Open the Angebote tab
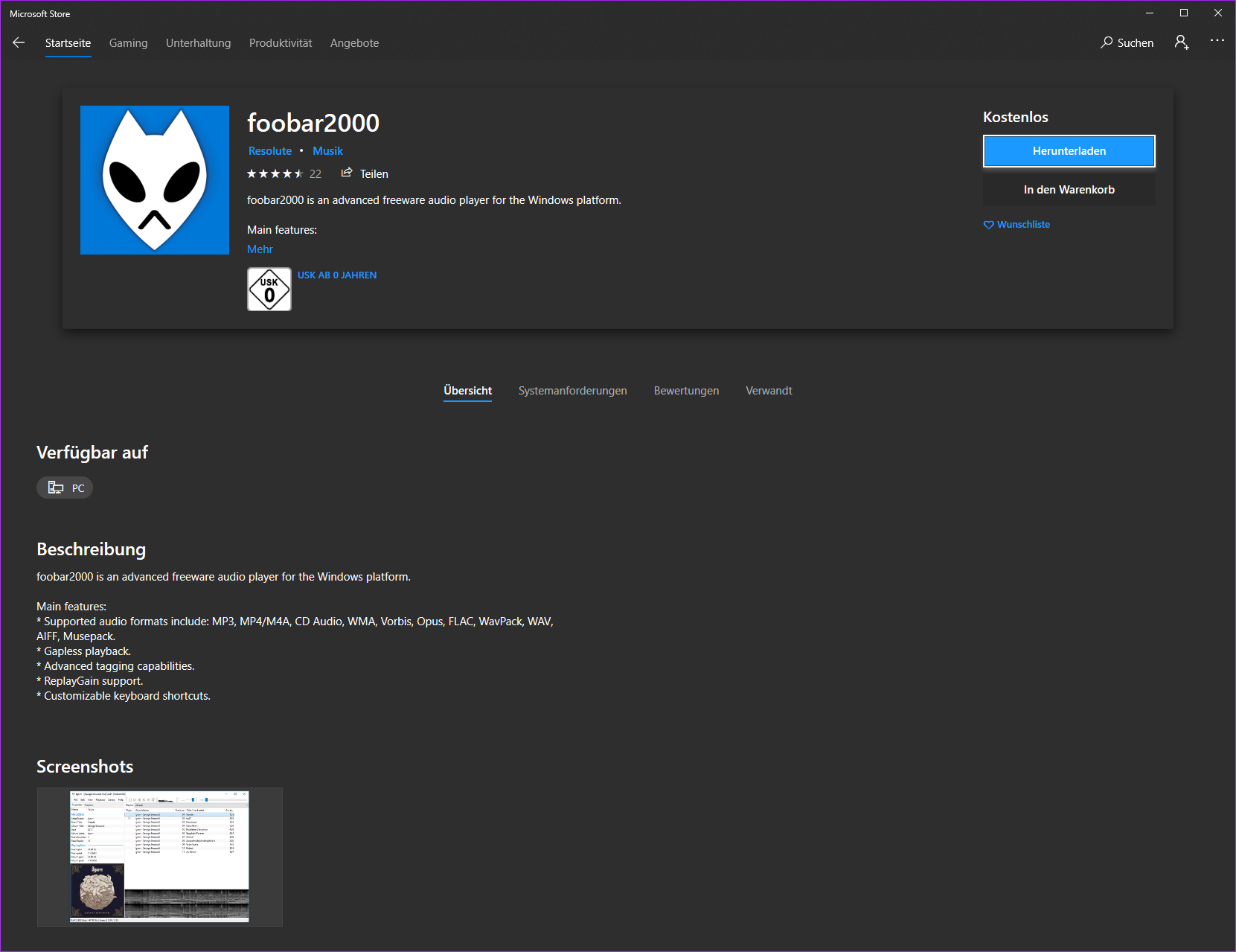 tap(354, 43)
